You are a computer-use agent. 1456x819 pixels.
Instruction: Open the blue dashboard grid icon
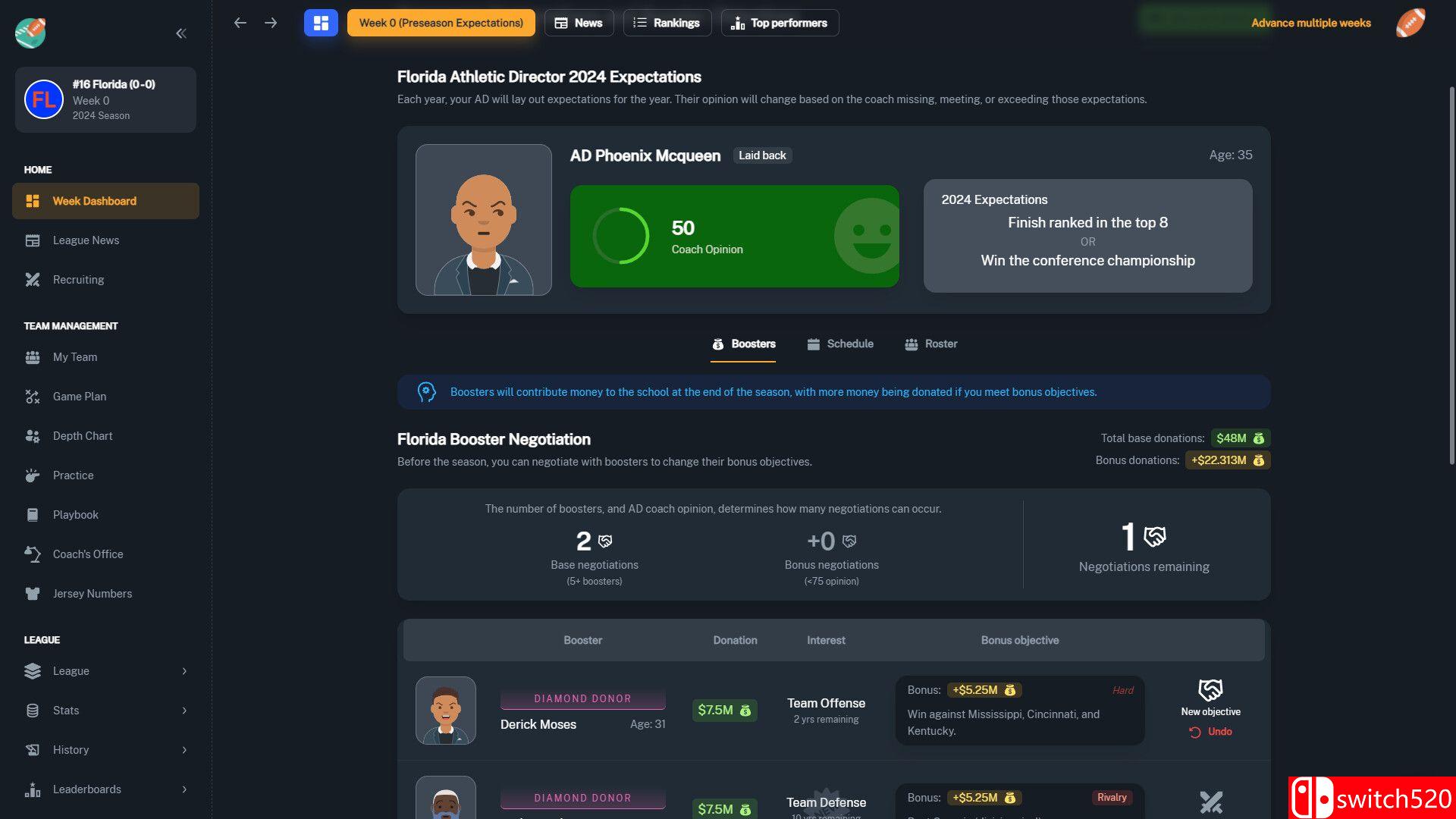(x=321, y=23)
